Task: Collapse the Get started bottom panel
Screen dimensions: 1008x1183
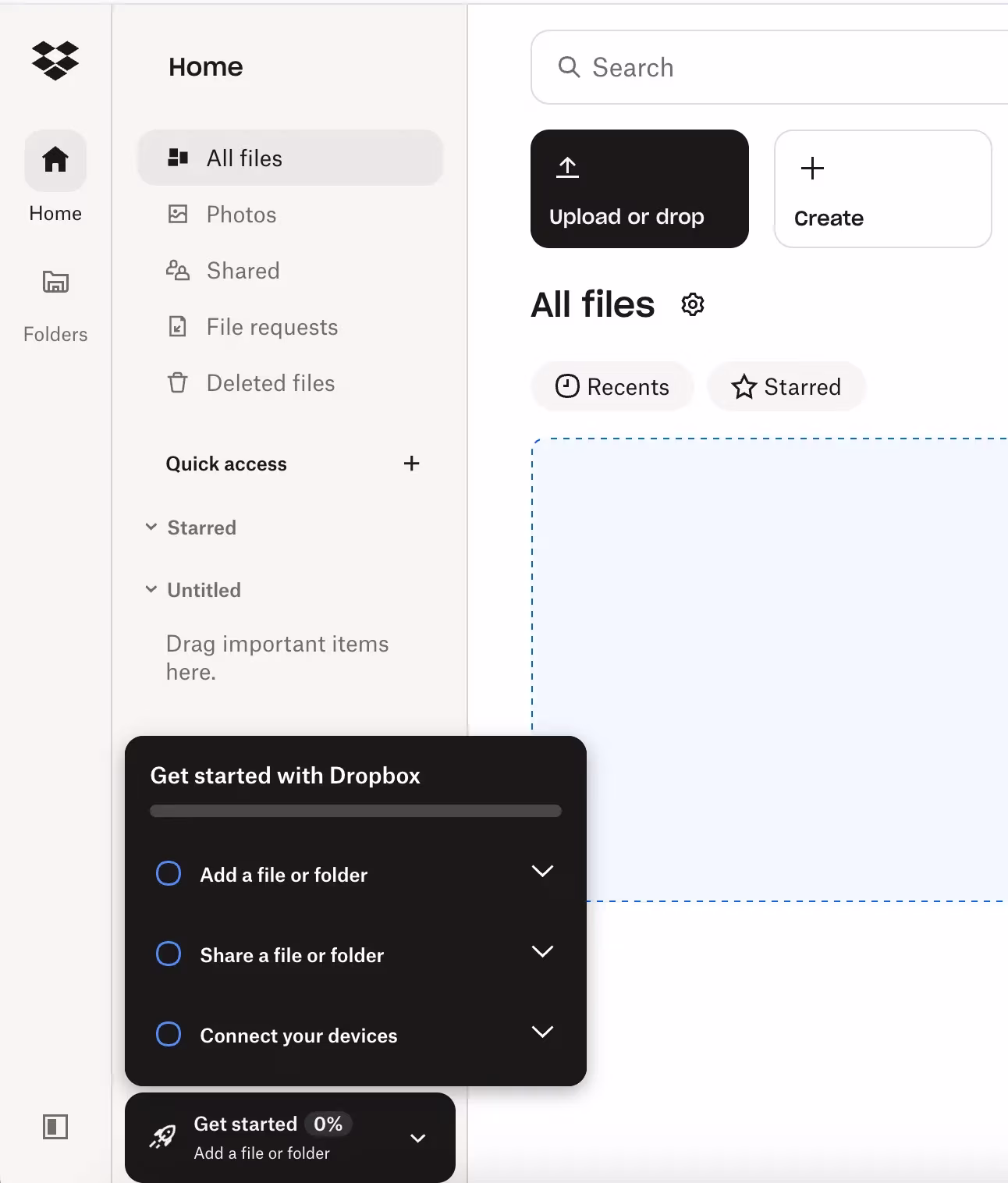Action: point(418,1138)
